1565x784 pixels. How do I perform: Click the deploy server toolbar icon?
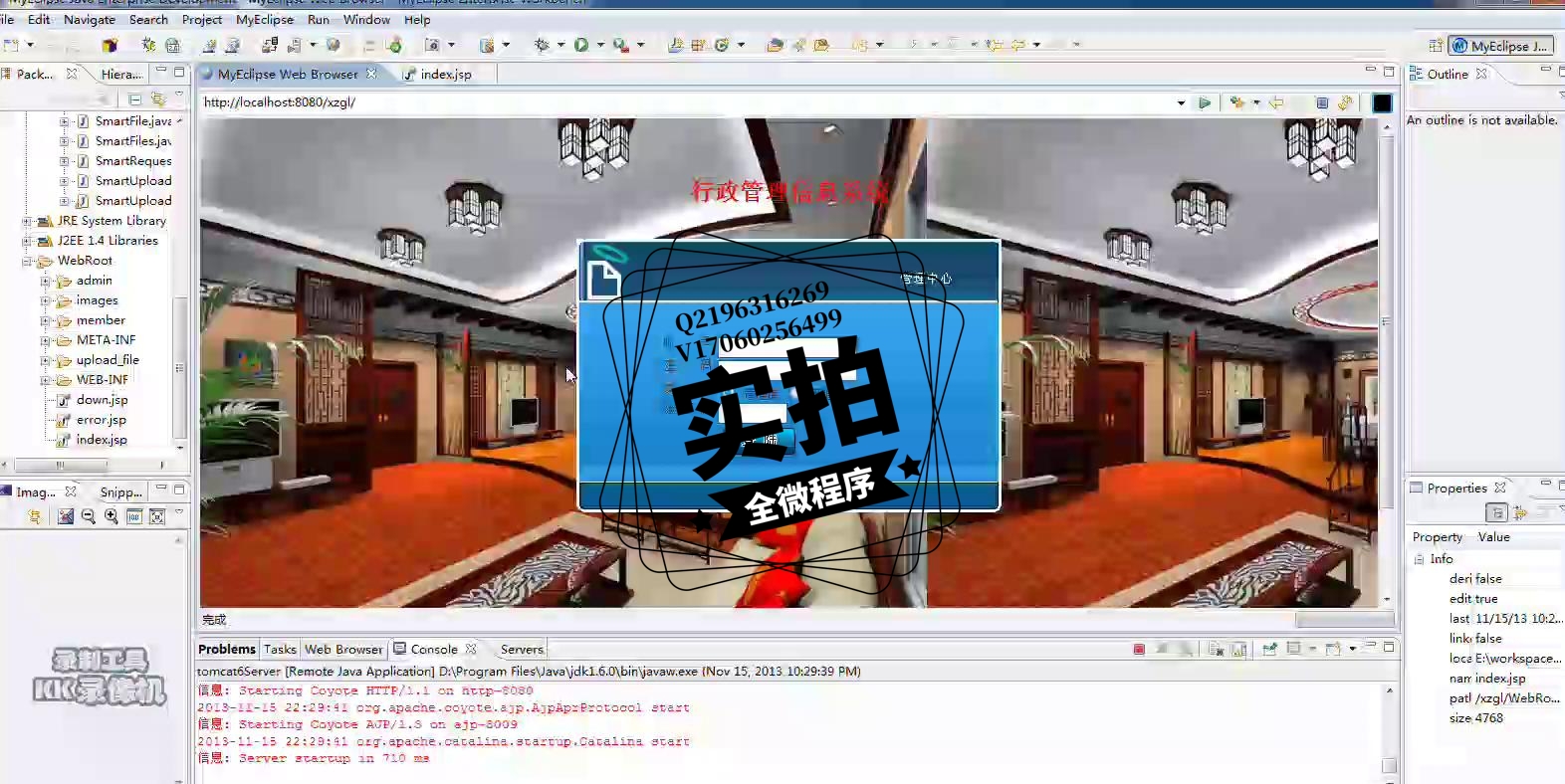coord(270,45)
